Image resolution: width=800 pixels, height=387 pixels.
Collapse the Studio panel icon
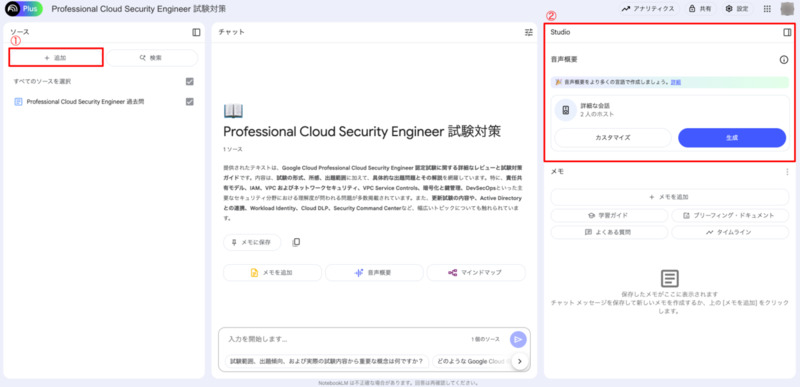point(787,32)
